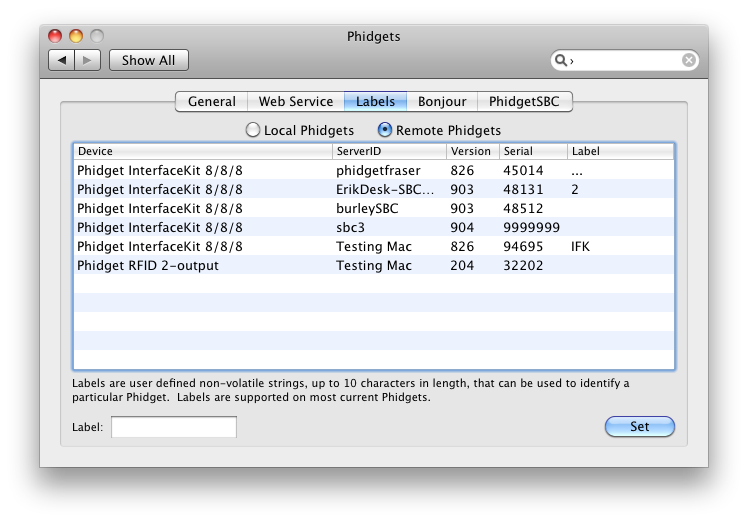Click serial number 48131
The image size is (748, 522).
click(523, 189)
